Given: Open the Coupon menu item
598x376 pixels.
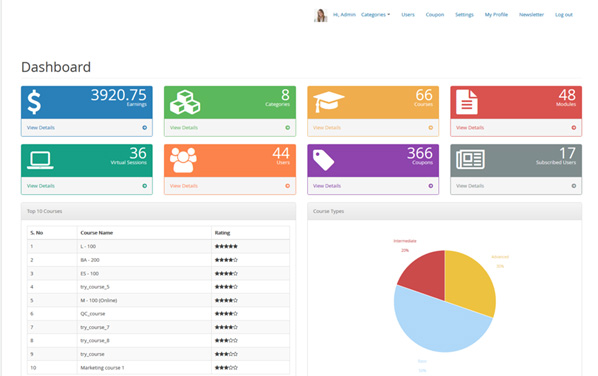Looking at the screenshot, I should pyautogui.click(x=435, y=14).
